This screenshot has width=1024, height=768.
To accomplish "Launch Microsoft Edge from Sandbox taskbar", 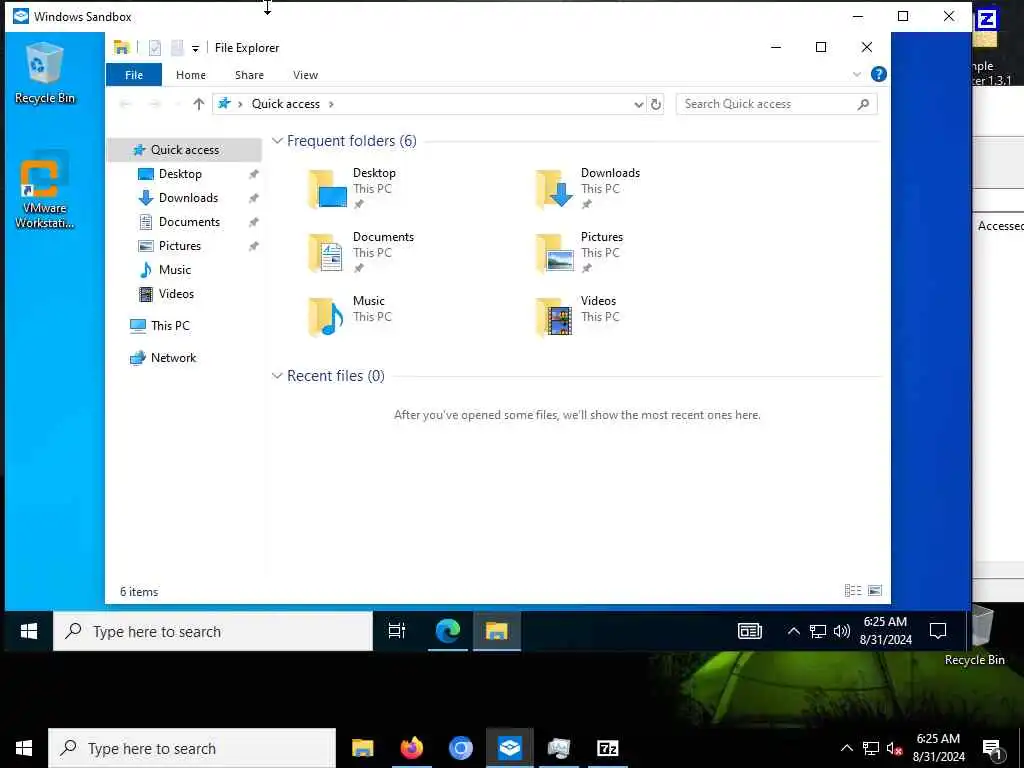I will pos(448,631).
